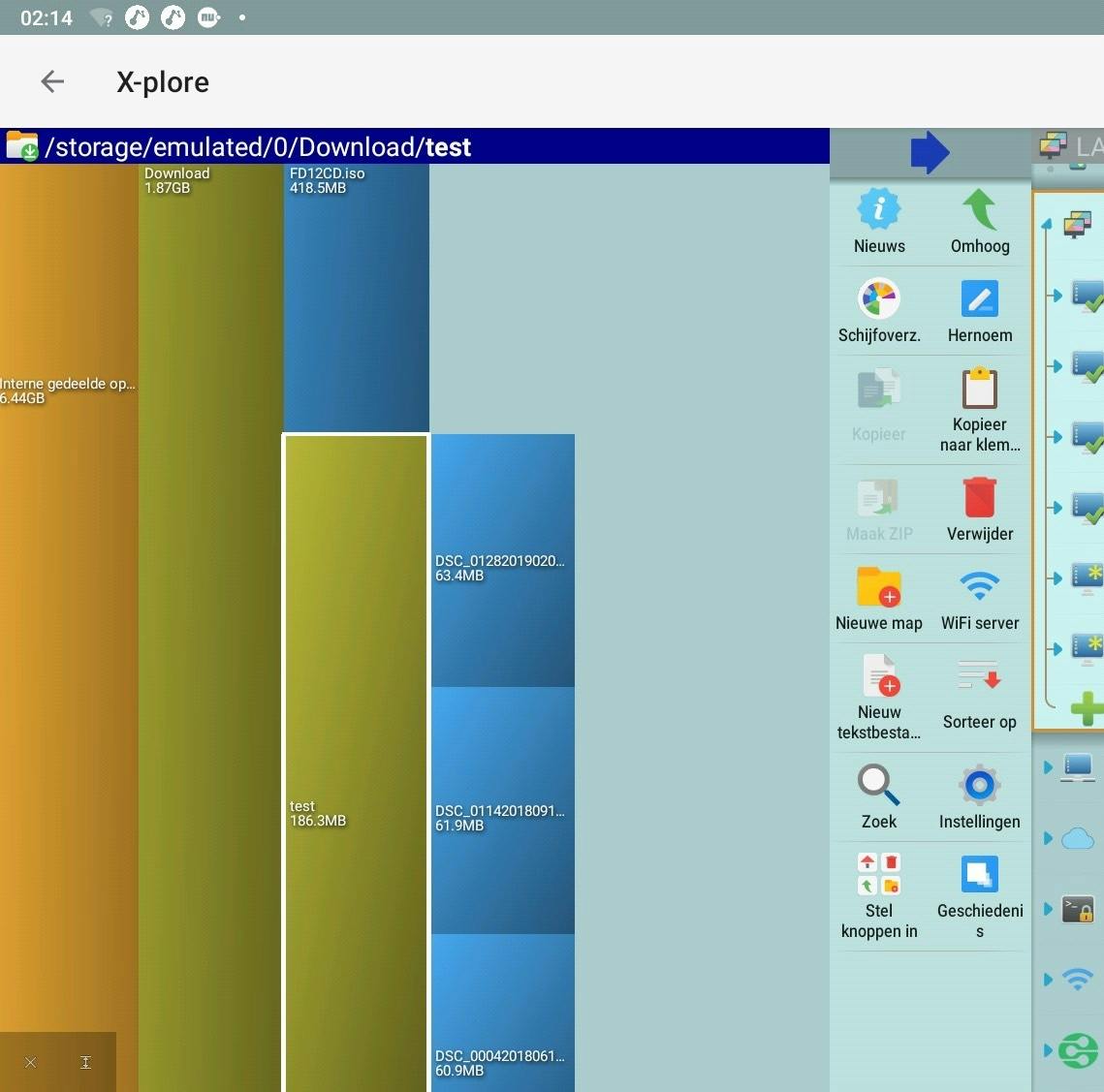
Task: Open the SSH terminal lock icon
Action: tap(1078, 909)
